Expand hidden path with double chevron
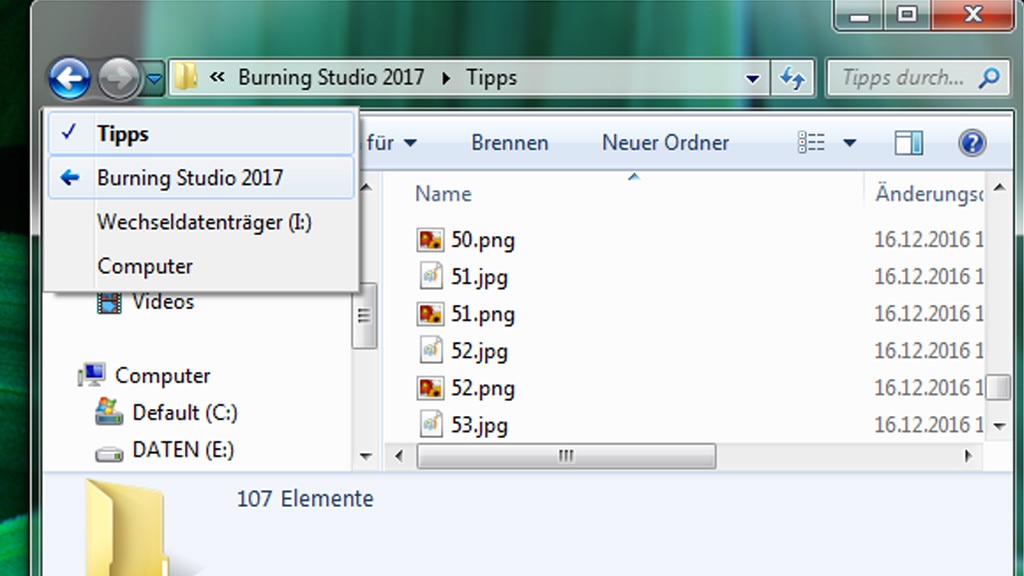 click(x=217, y=77)
